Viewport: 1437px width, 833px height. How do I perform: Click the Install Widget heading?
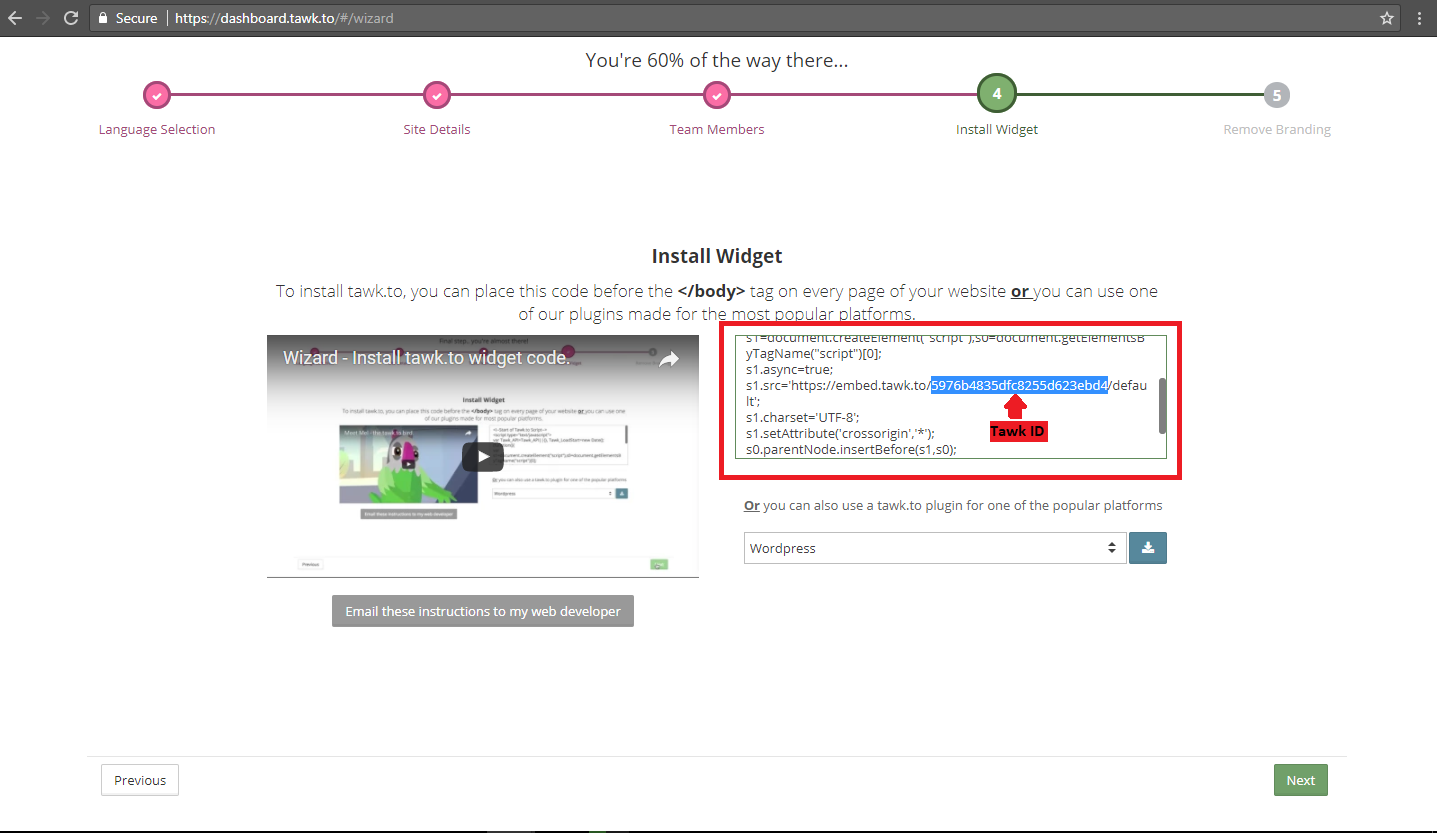717,256
